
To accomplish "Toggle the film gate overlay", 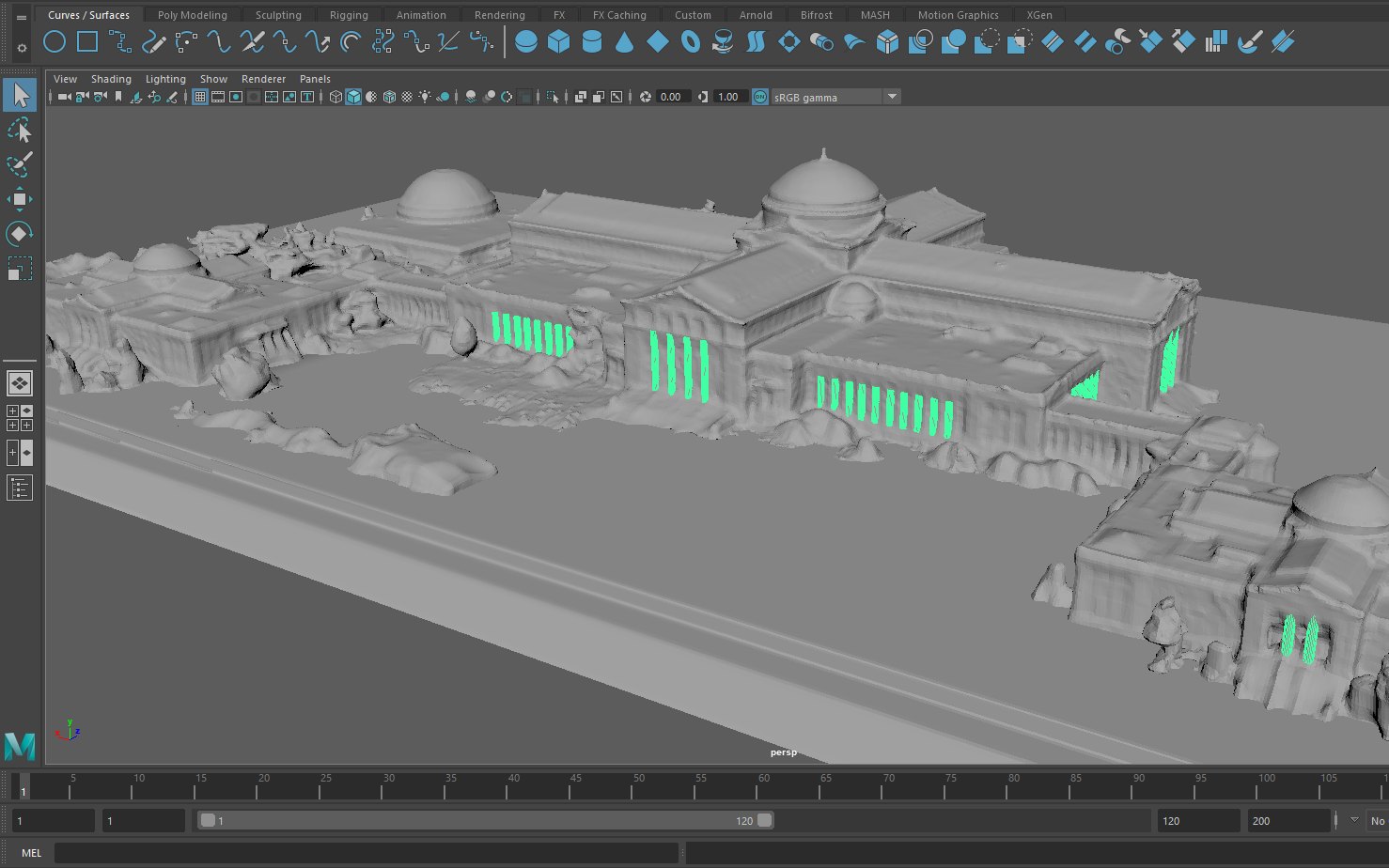I will (218, 97).
